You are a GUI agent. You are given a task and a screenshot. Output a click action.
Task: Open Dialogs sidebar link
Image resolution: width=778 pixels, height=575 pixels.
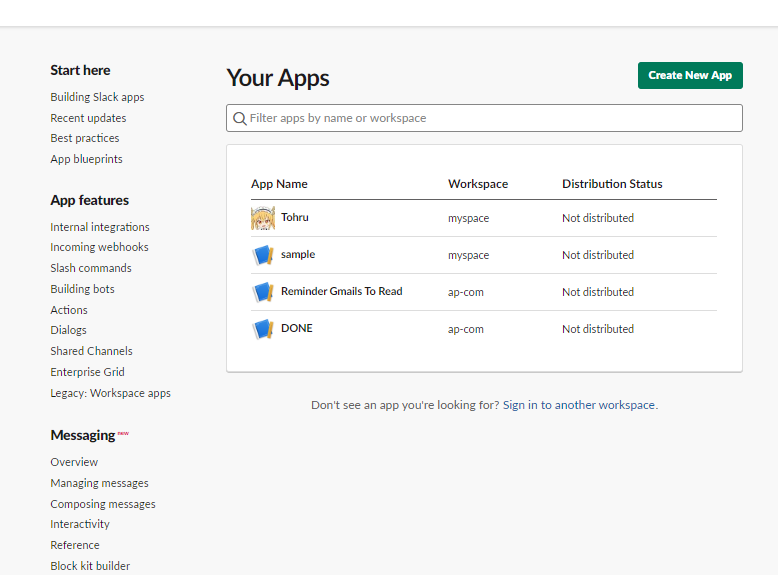pos(68,330)
